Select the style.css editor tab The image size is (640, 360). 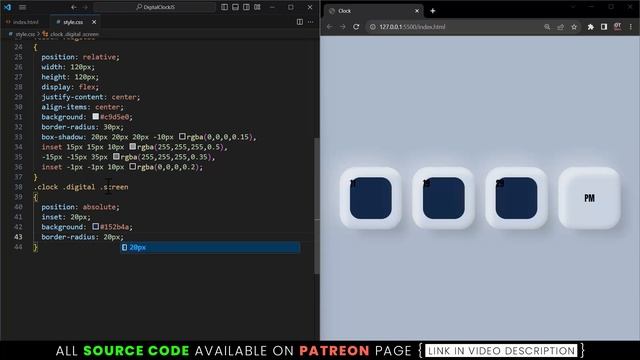pyautogui.click(x=73, y=22)
